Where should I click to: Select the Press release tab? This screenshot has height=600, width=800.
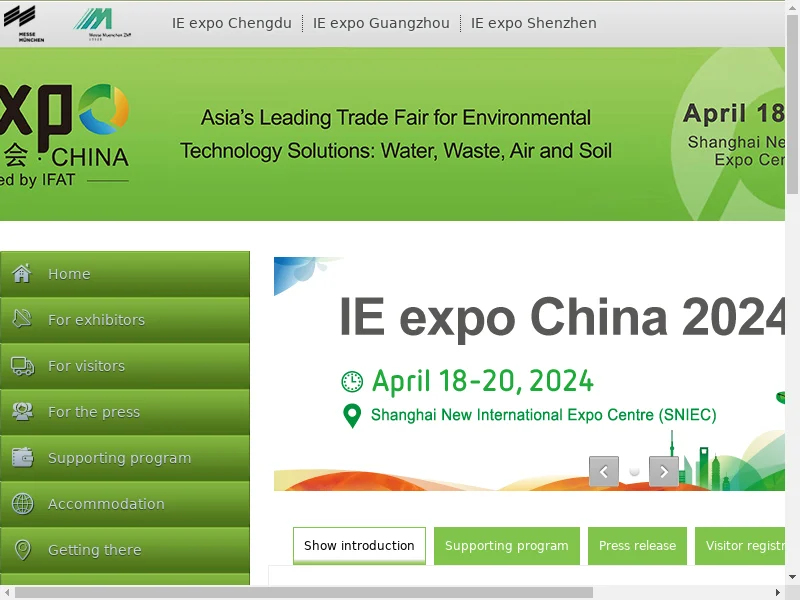coord(637,545)
